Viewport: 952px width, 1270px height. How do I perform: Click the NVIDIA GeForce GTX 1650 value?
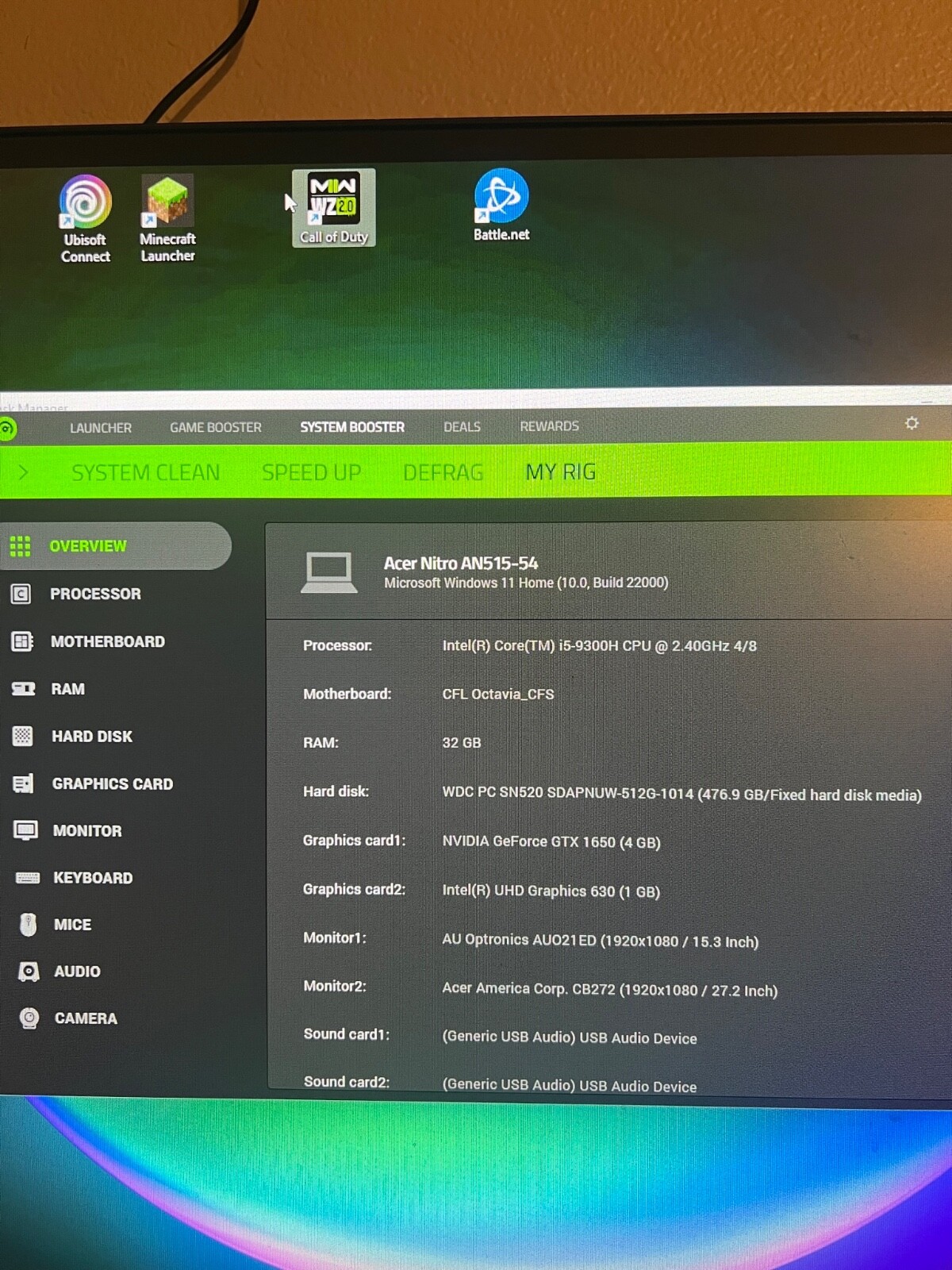tap(551, 841)
